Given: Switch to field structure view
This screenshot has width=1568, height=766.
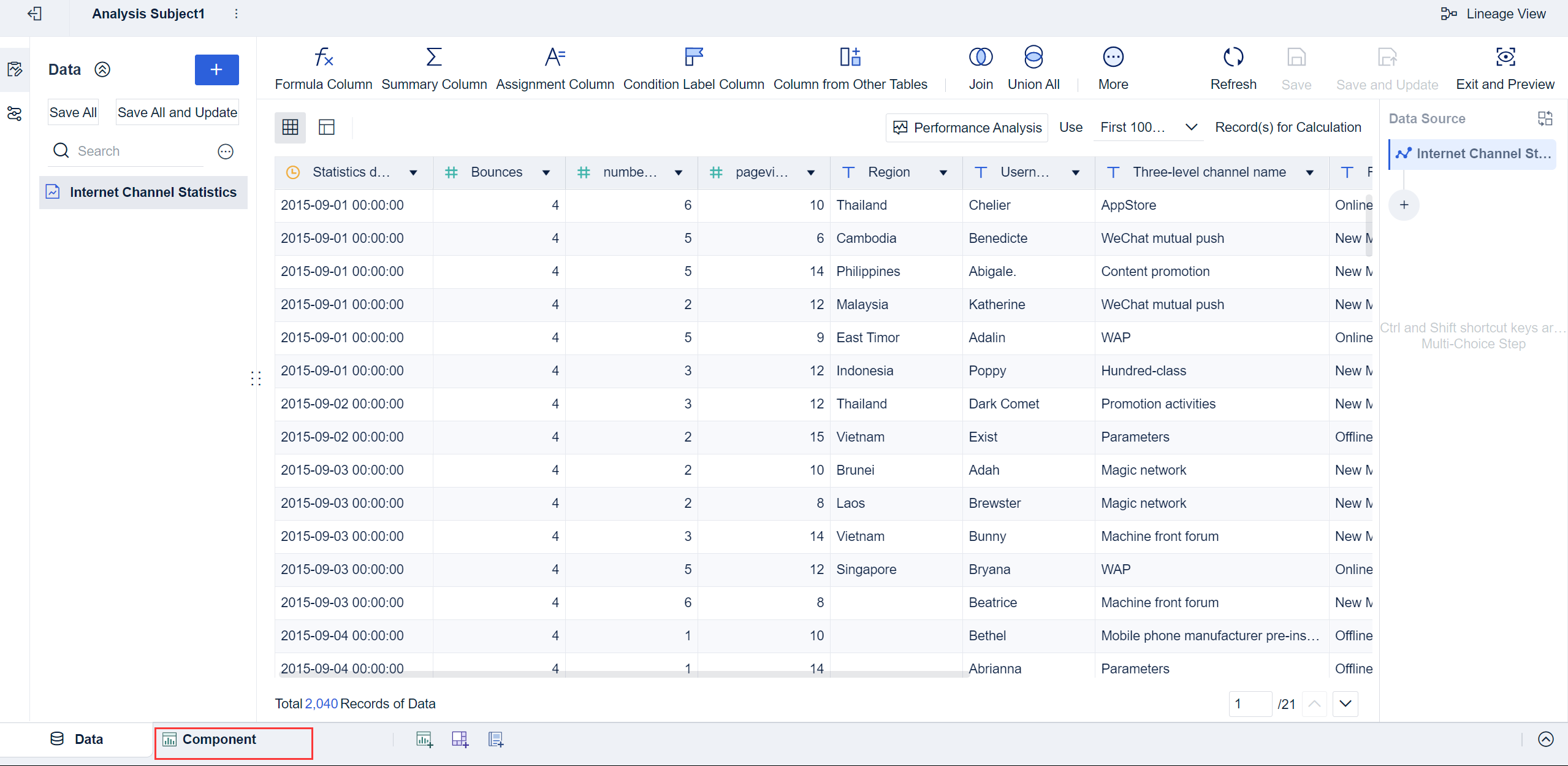Looking at the screenshot, I should coord(327,127).
